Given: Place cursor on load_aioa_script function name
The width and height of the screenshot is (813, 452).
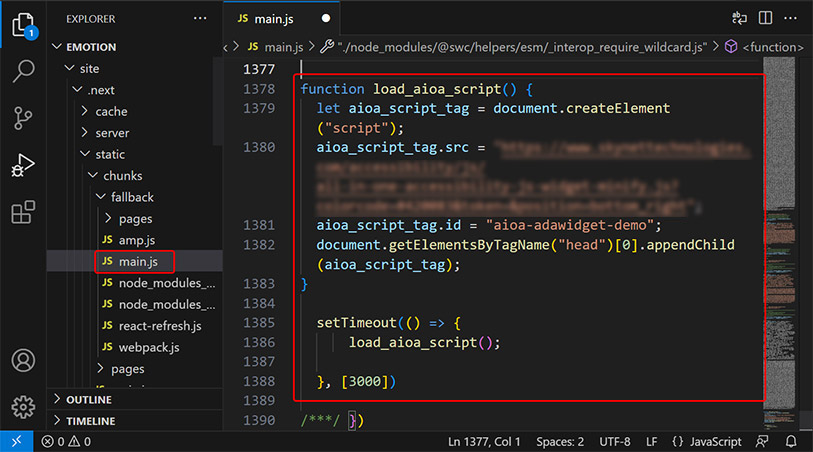Looking at the screenshot, I should (x=437, y=89).
